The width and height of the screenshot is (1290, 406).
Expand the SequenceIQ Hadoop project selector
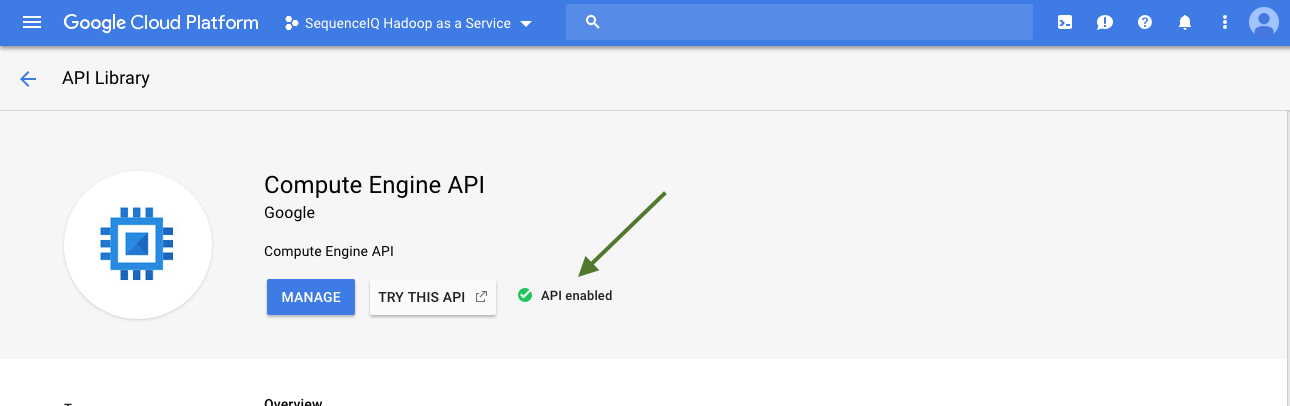(x=408, y=23)
